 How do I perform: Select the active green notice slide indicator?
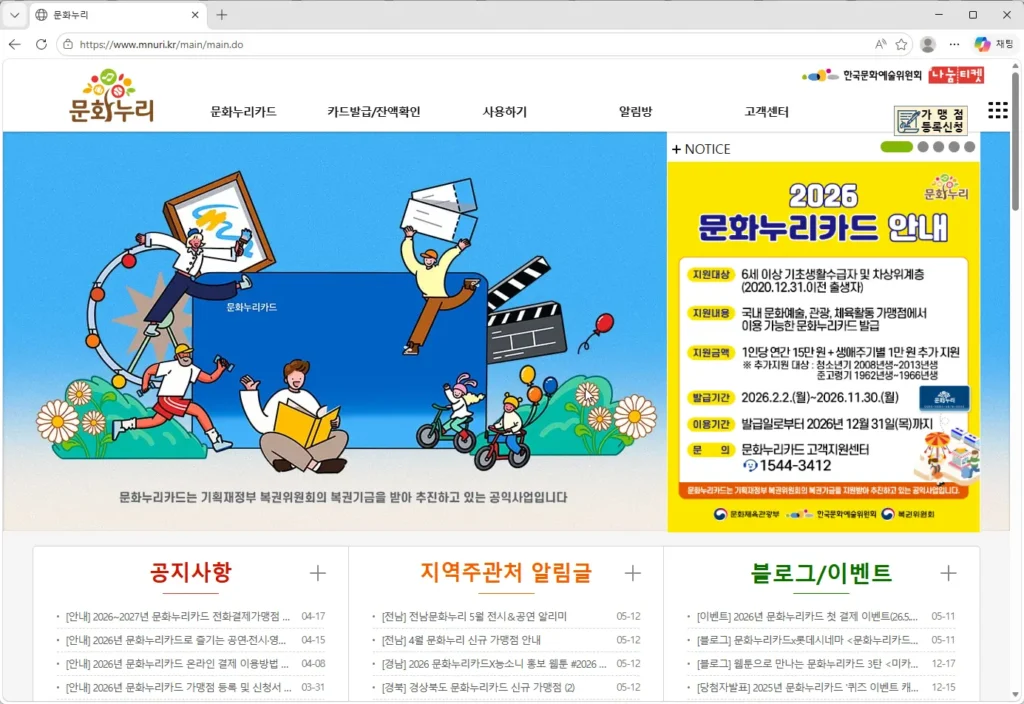pyautogui.click(x=896, y=147)
